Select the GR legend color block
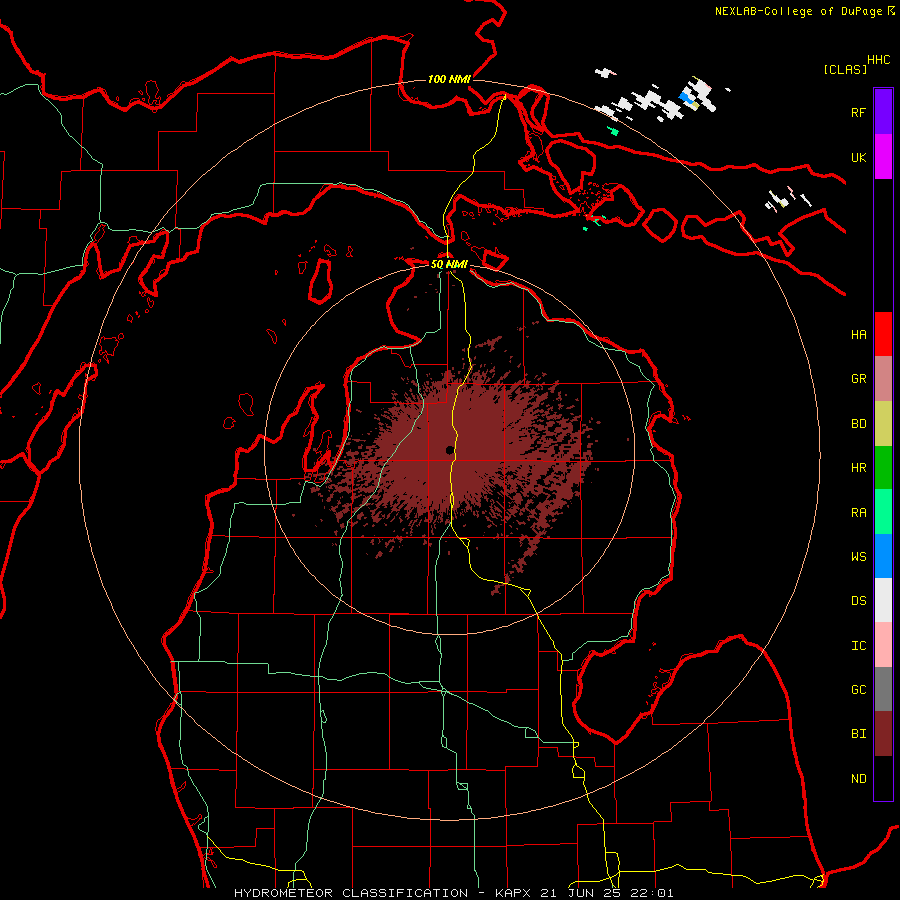 (883, 378)
